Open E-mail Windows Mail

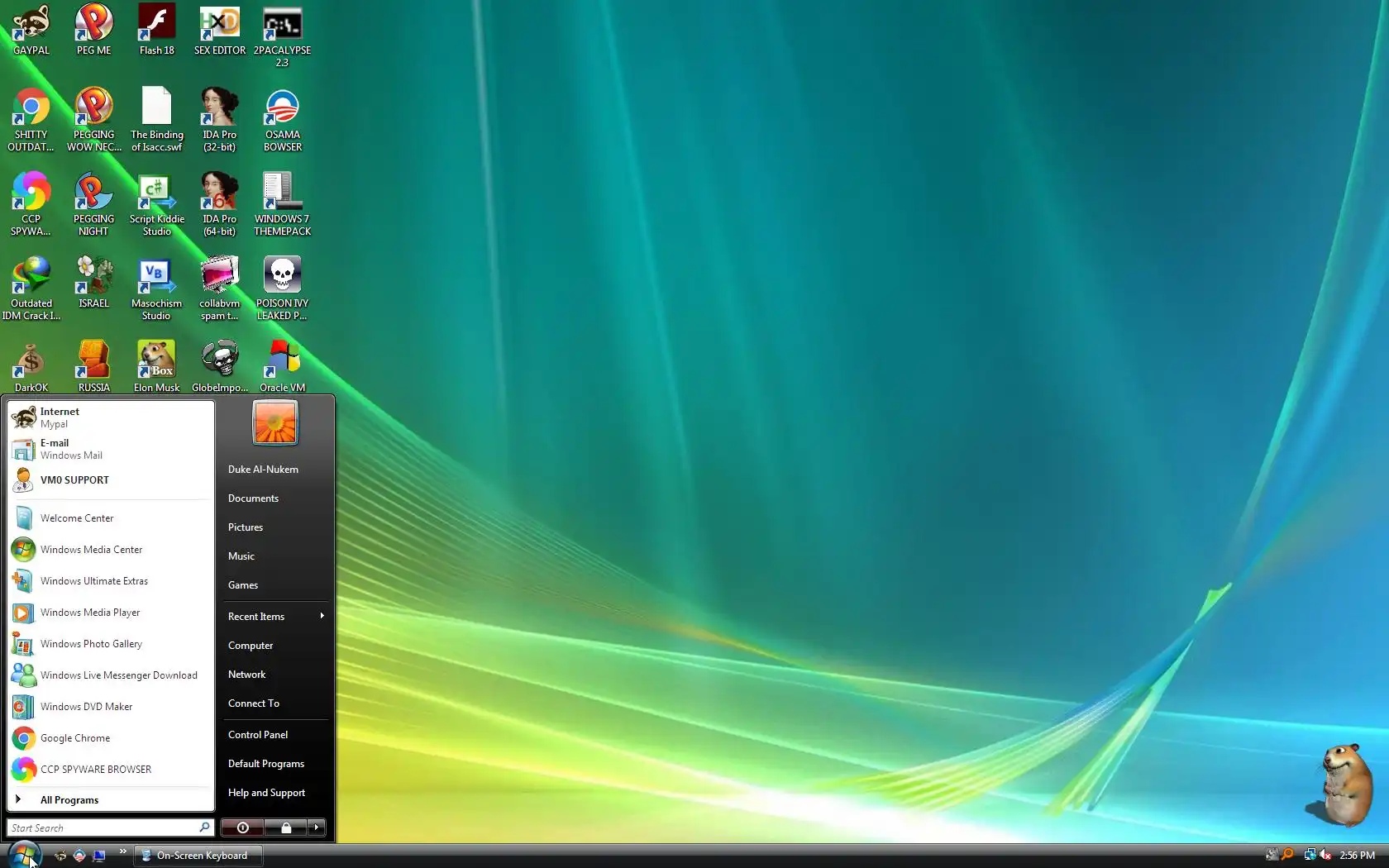pos(111,449)
